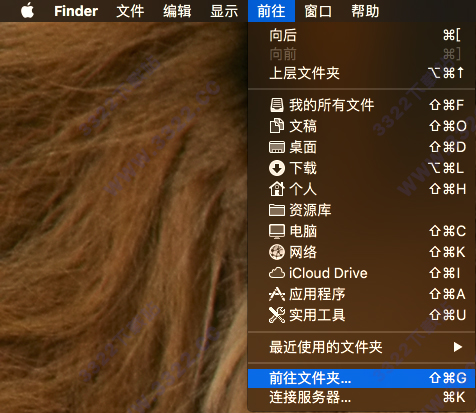This screenshot has width=476, height=413.
Task: Click the 网络 network globe icon
Action: [x=277, y=252]
